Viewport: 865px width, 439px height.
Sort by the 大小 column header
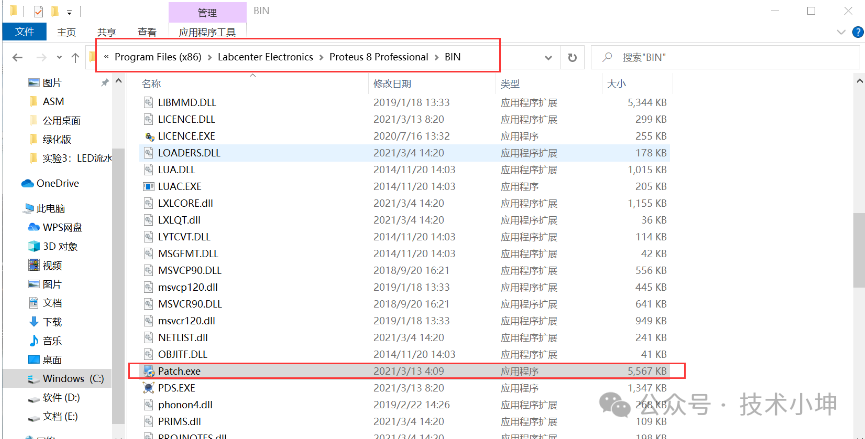[x=616, y=84]
